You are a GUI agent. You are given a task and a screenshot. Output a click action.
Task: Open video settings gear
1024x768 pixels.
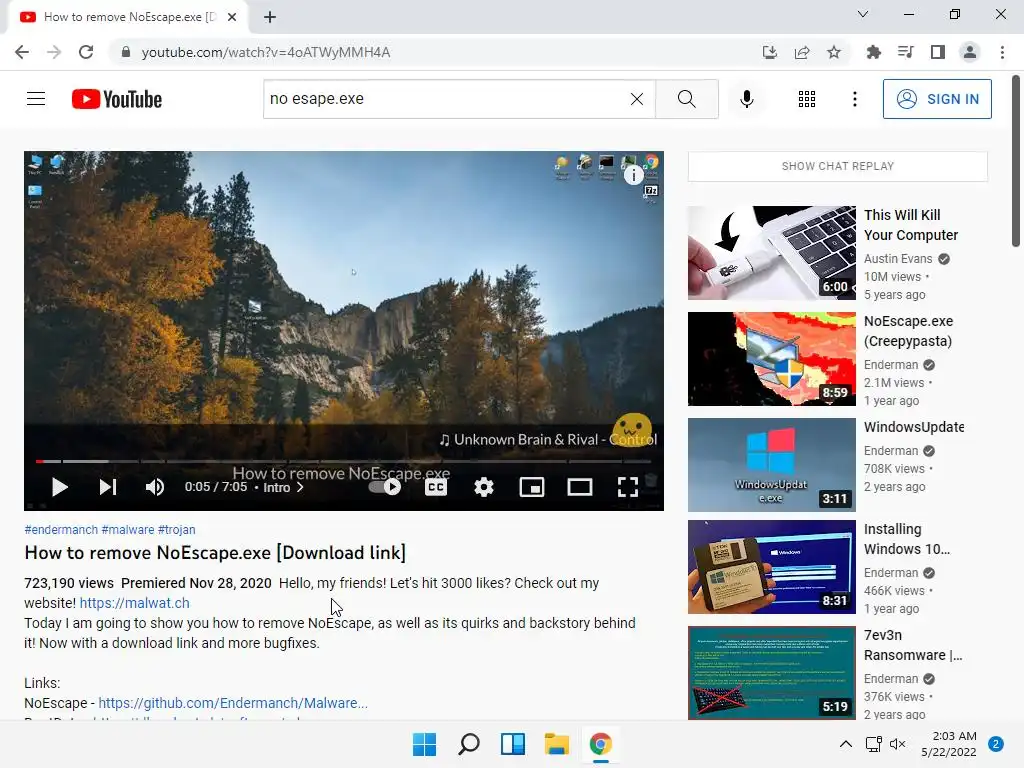click(484, 487)
